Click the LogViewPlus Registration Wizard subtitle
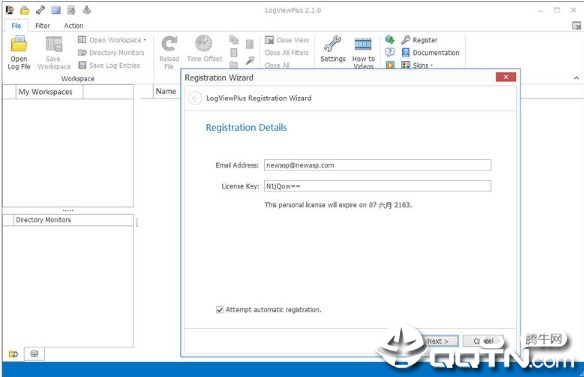Image resolution: width=584 pixels, height=377 pixels. click(x=259, y=98)
